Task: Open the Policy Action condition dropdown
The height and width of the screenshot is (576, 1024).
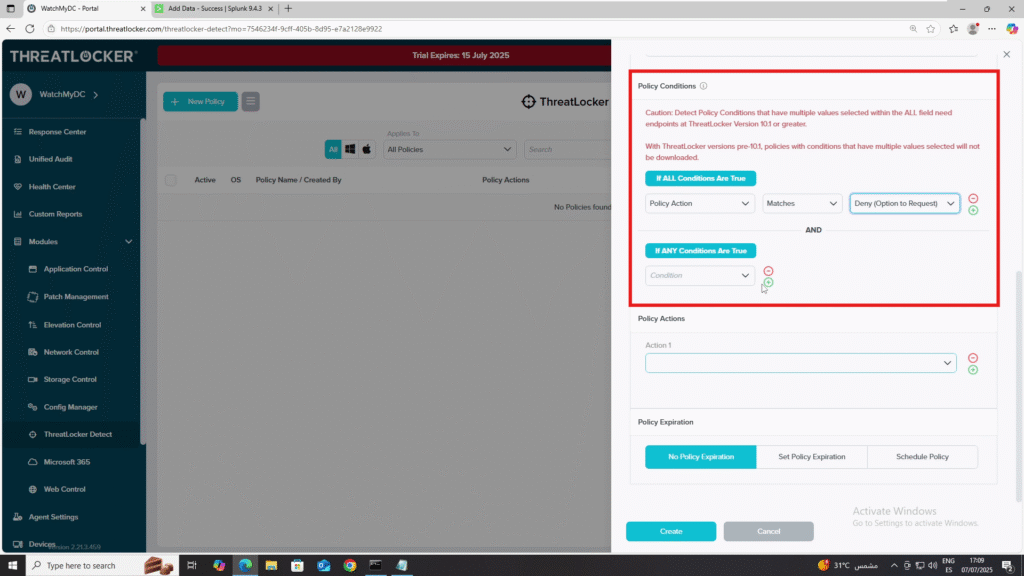Action: coord(699,204)
